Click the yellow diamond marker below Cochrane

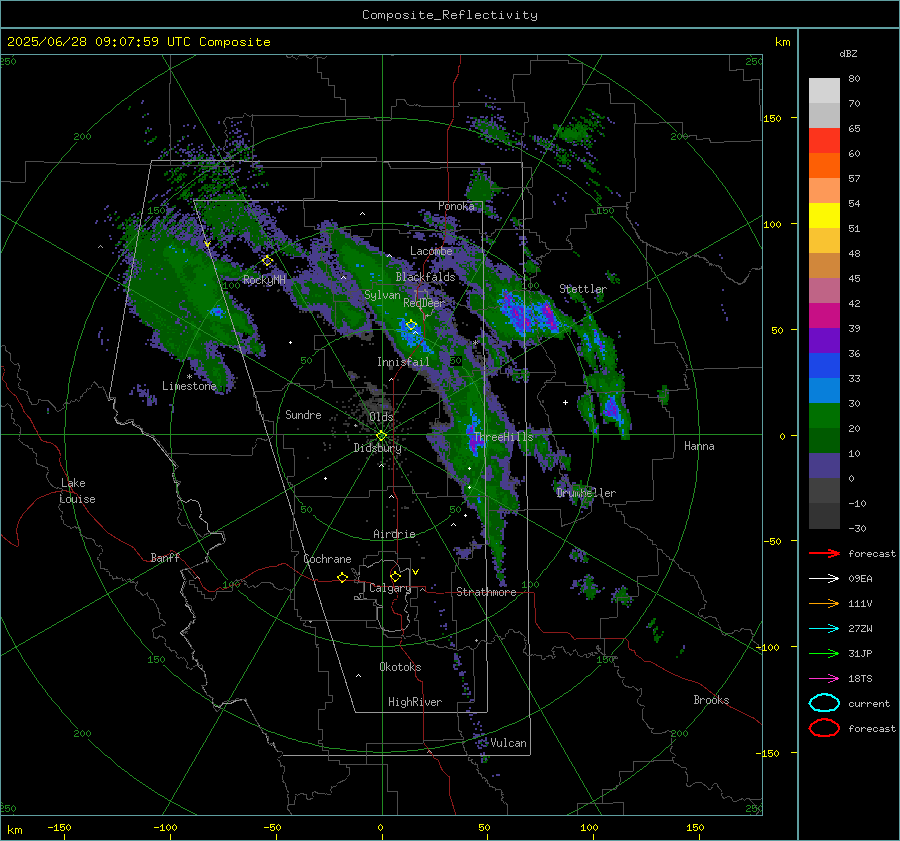coord(343,578)
